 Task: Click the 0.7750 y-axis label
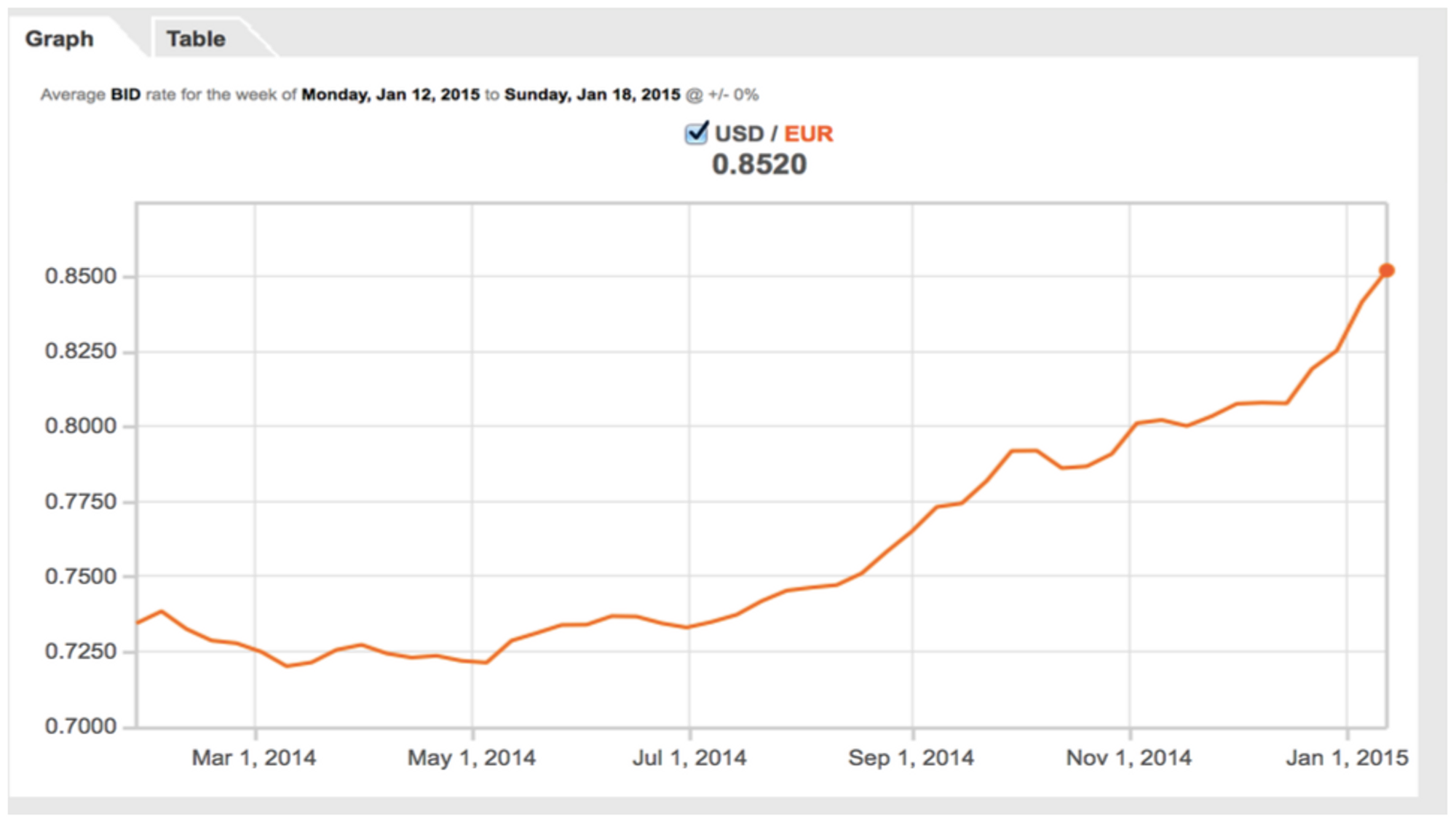pyautogui.click(x=81, y=501)
